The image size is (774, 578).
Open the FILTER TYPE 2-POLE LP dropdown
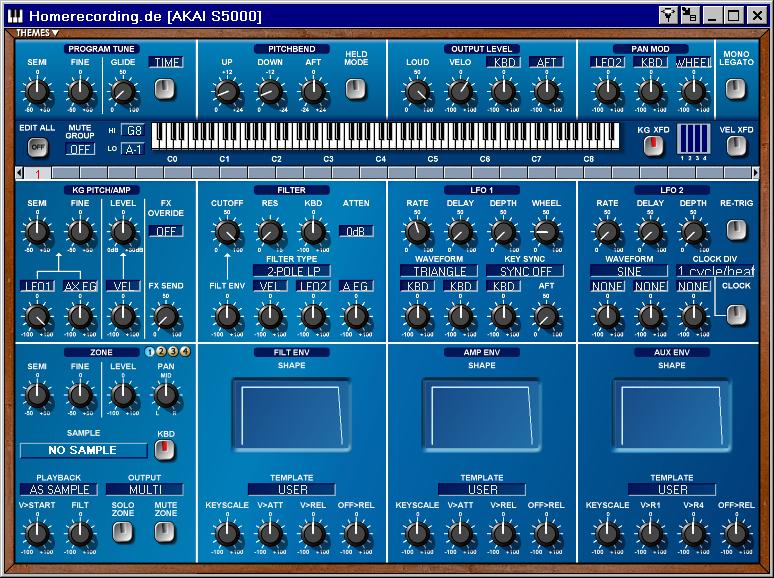coord(292,271)
